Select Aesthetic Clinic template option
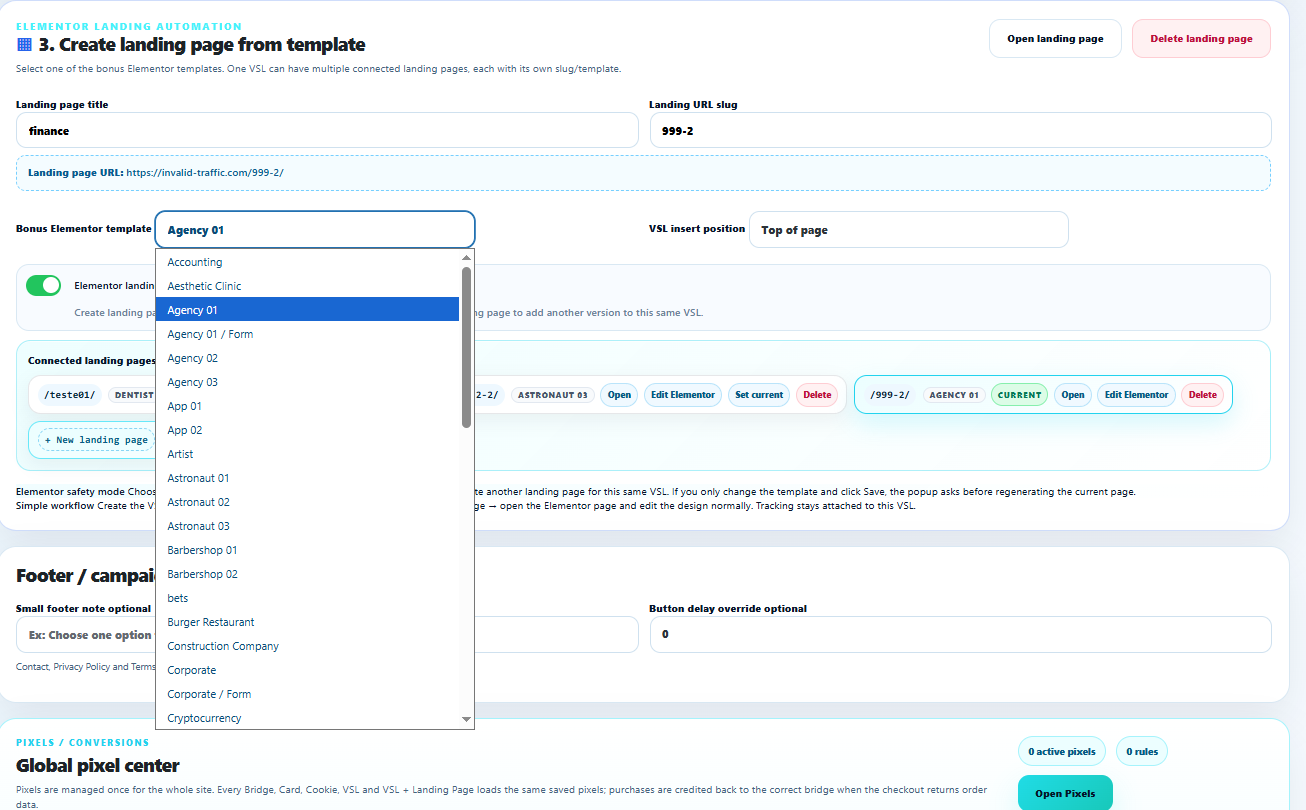The image size is (1306, 810). pos(307,286)
